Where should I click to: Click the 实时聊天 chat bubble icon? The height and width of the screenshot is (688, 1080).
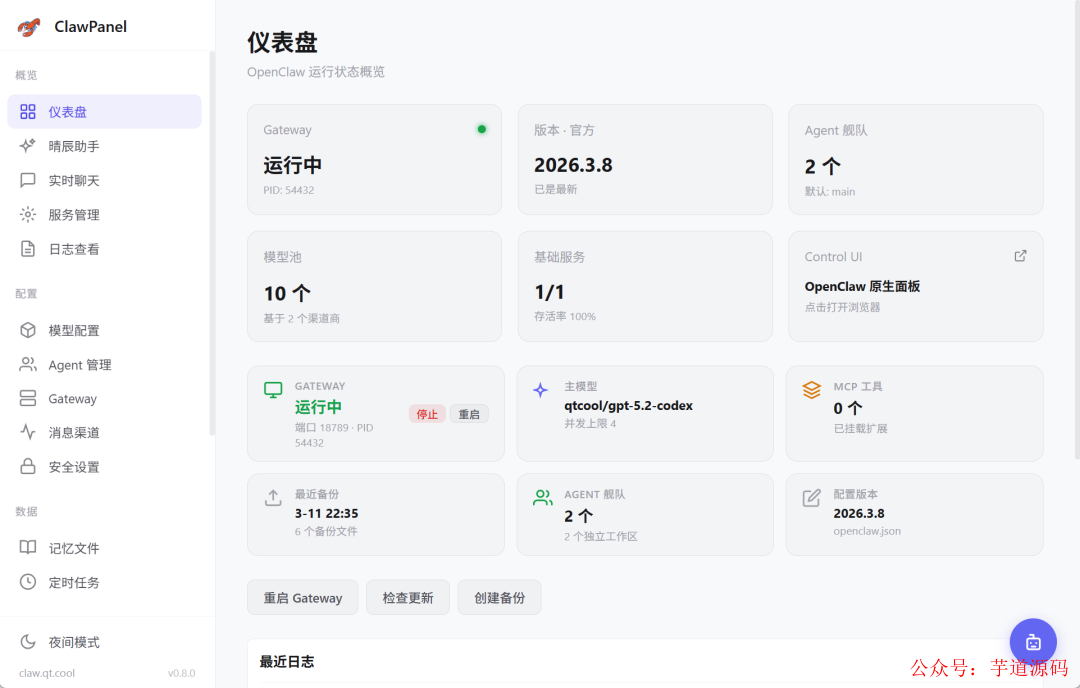(28, 180)
